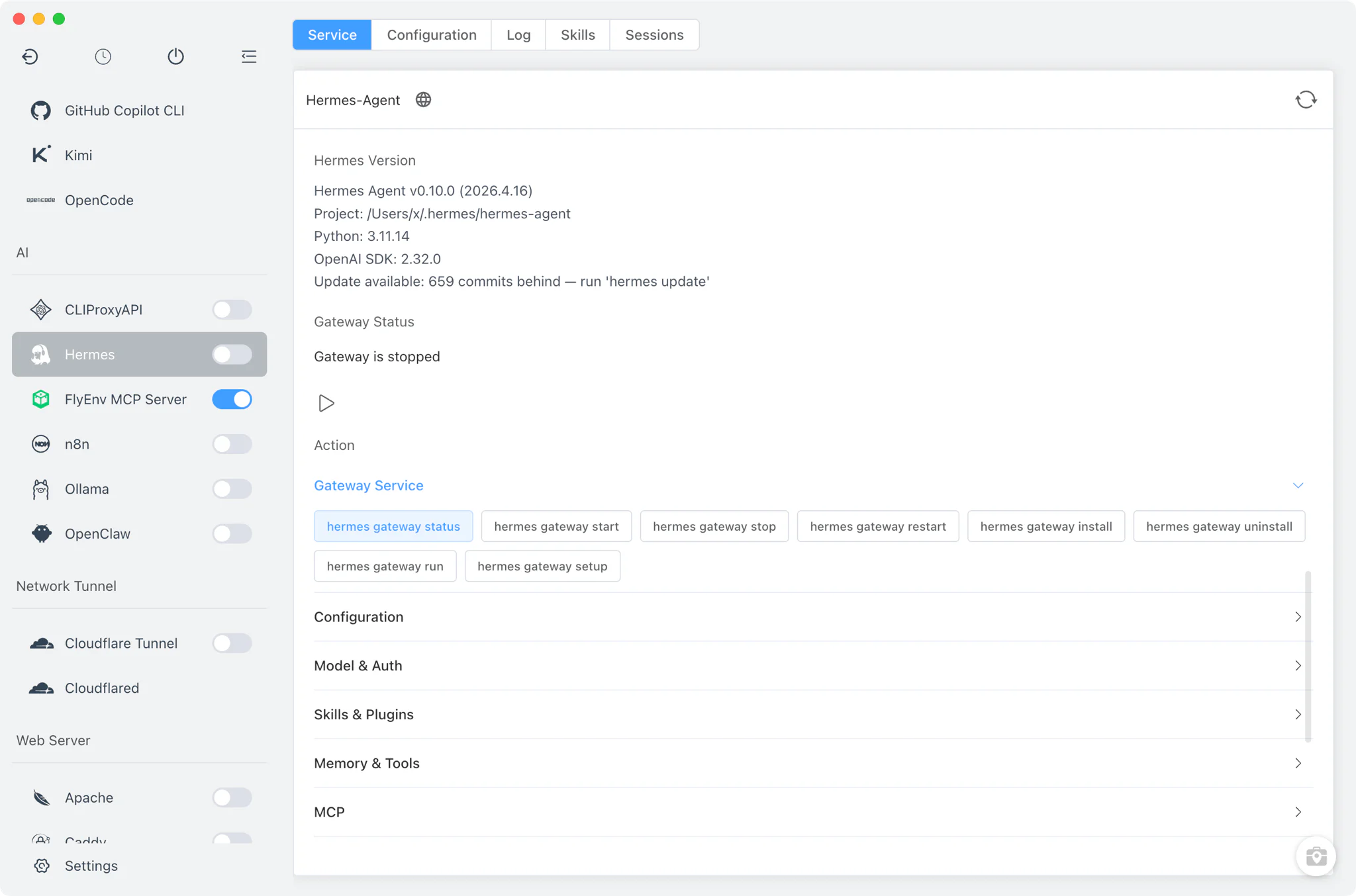Expand the Memory & Tools chevron
The width and height of the screenshot is (1356, 896).
[1298, 764]
